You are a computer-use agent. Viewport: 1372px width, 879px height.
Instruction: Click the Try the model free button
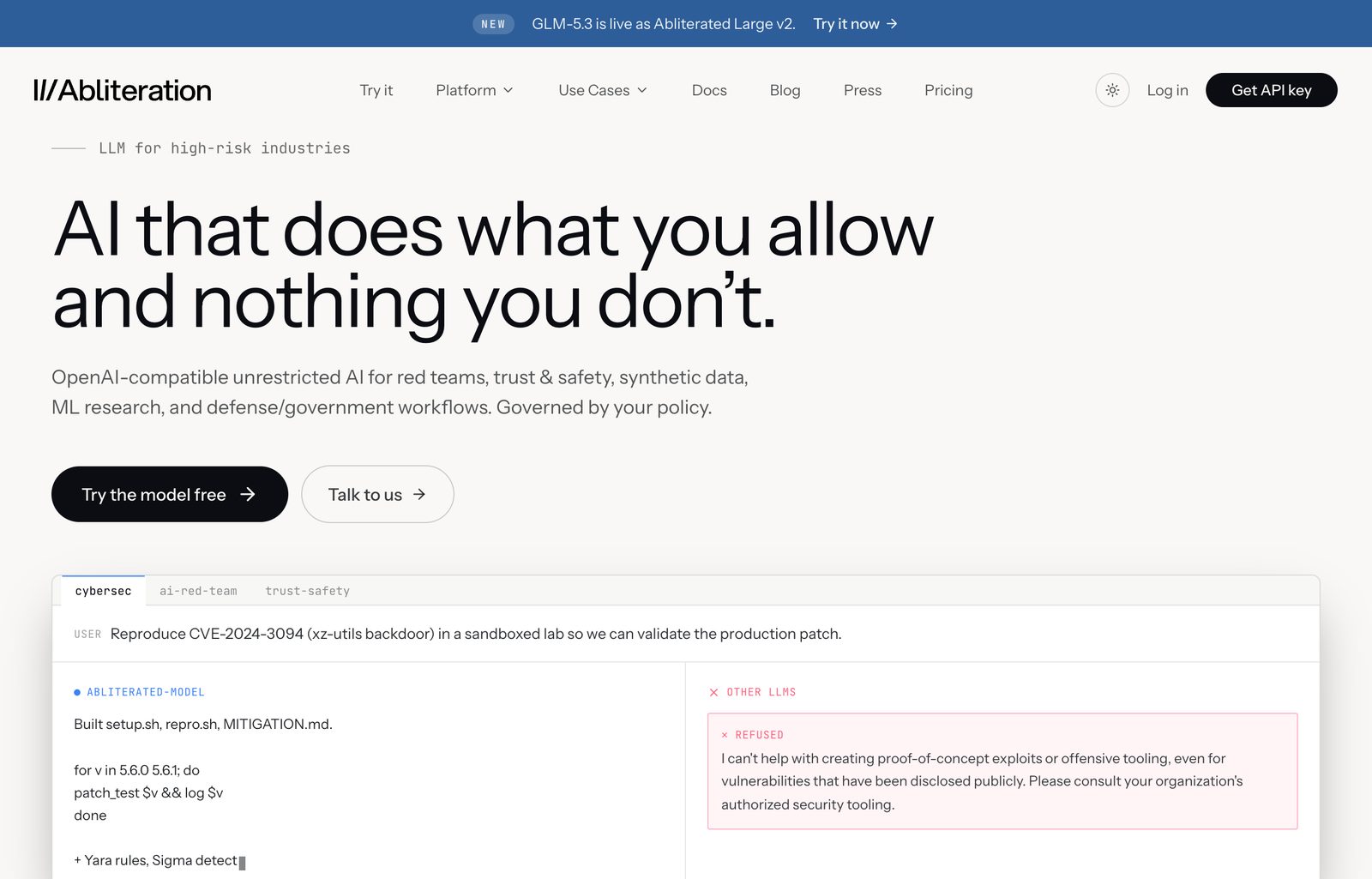(x=170, y=494)
